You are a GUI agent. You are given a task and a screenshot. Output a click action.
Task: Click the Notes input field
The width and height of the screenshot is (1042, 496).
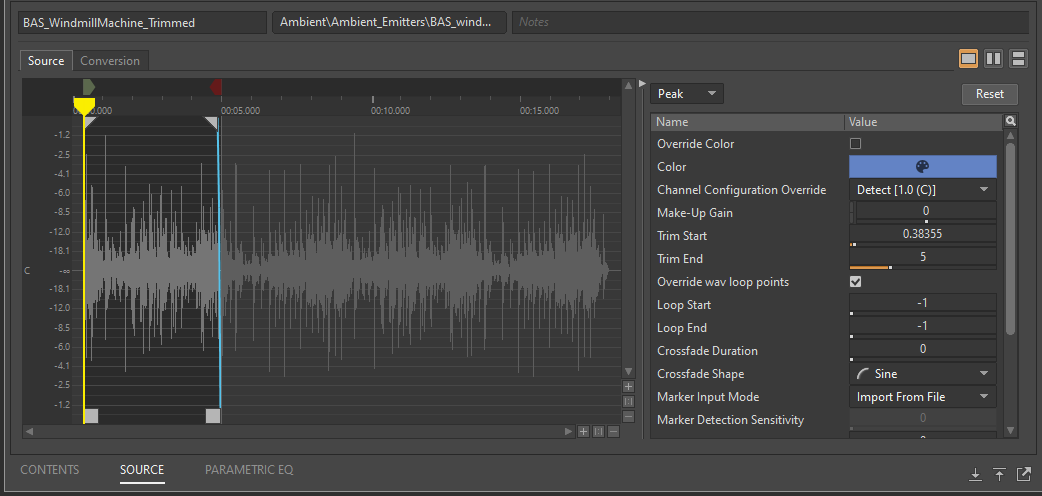[769, 22]
